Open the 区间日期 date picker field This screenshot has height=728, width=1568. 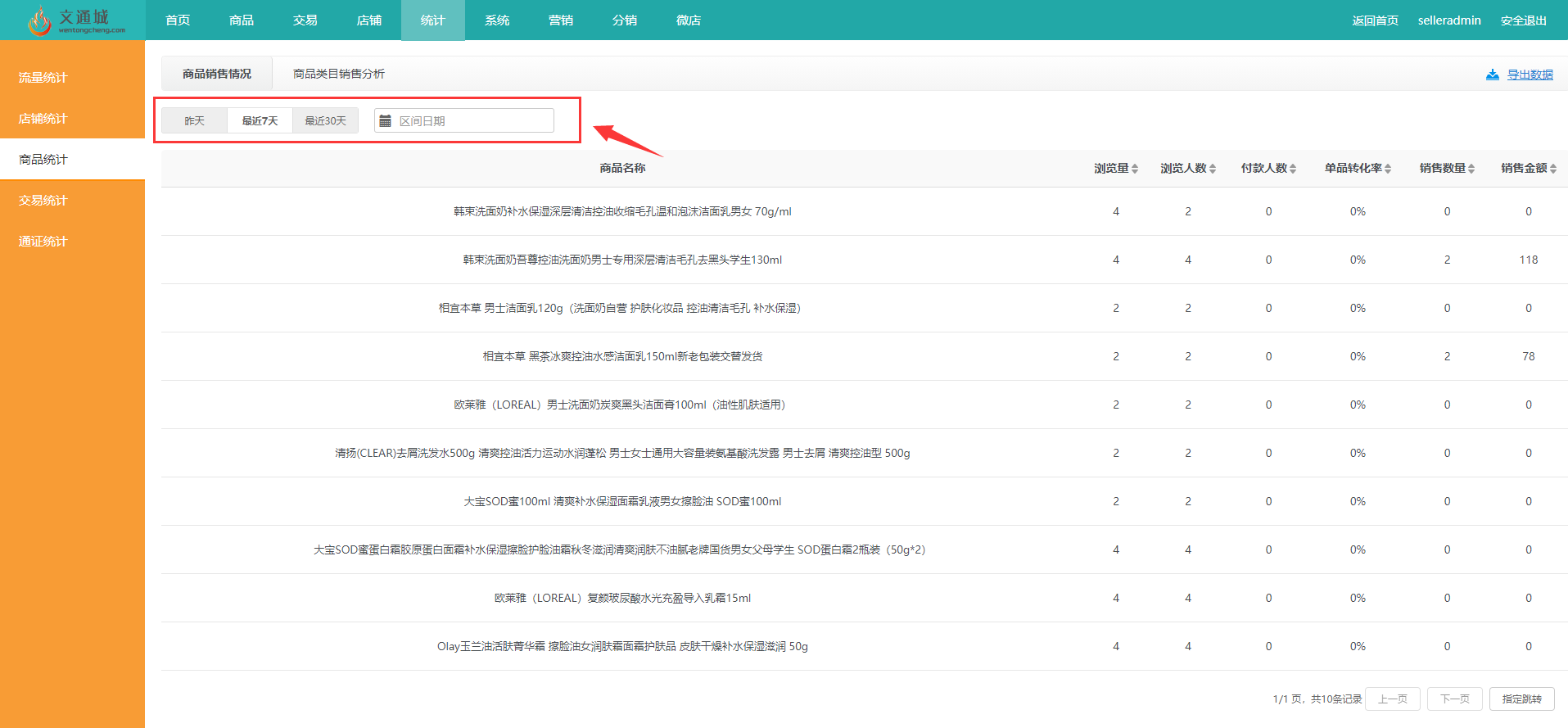click(464, 120)
